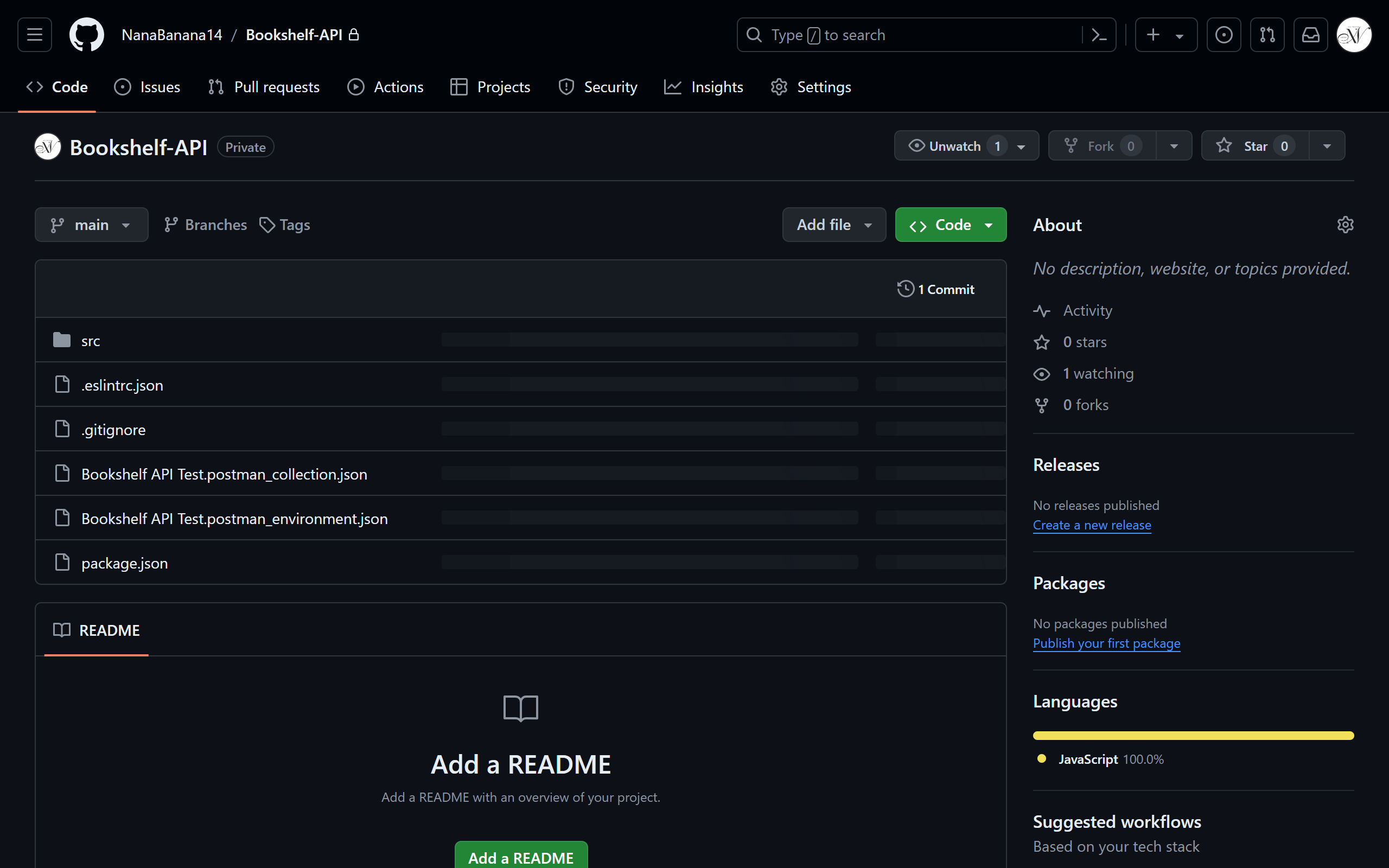Open the issues icon in header
The image size is (1389, 868).
tap(1224, 35)
